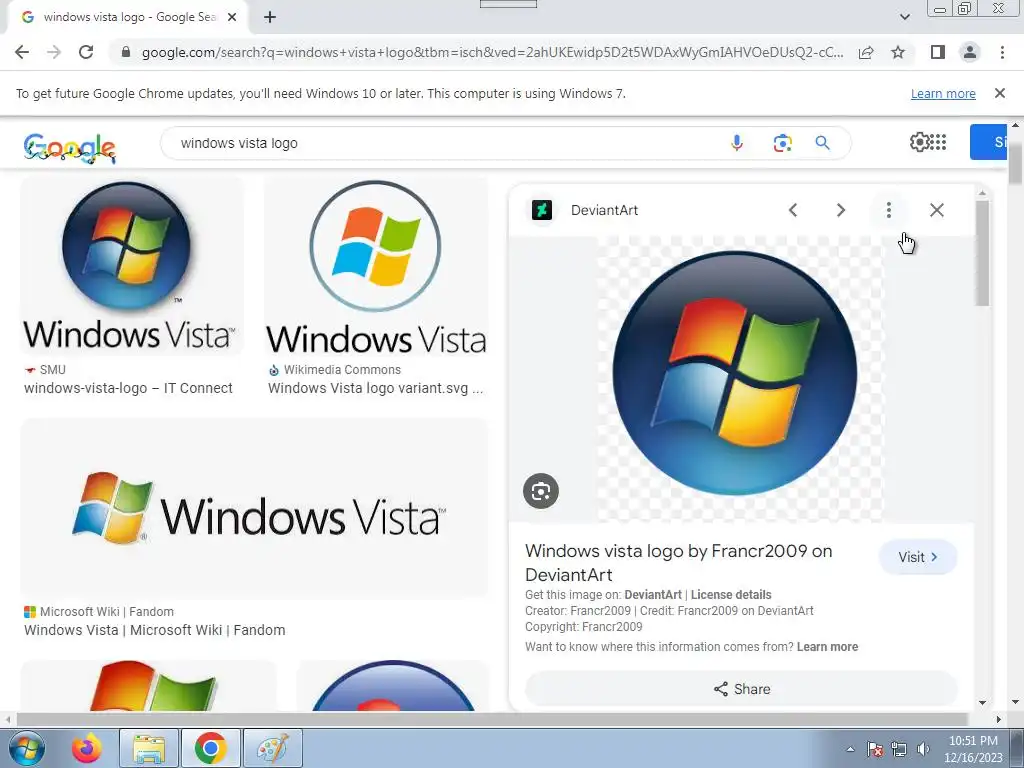The image size is (1024, 768).
Task: Open the volume control in system tray
Action: point(923,749)
